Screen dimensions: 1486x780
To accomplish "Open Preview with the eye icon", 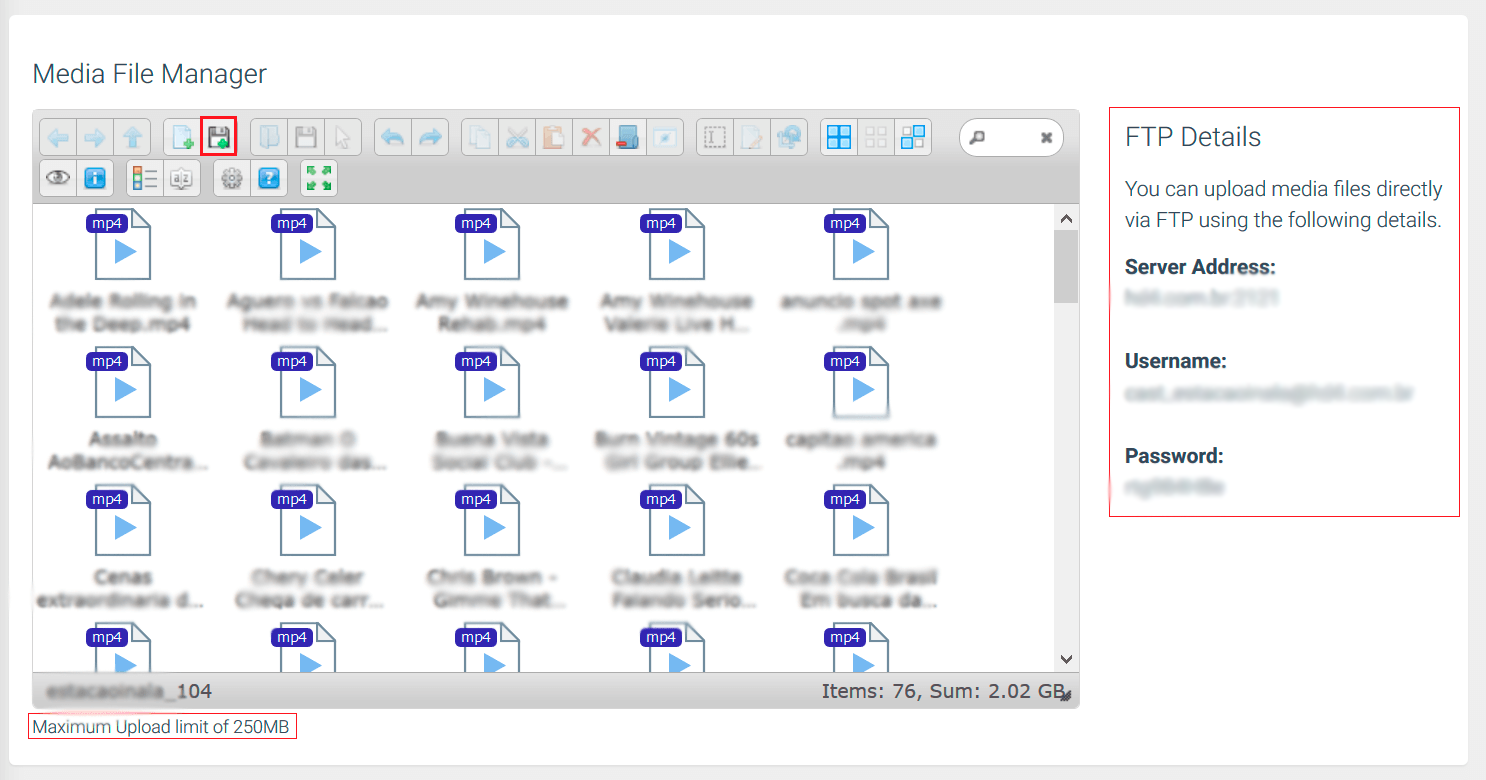I will (x=58, y=178).
